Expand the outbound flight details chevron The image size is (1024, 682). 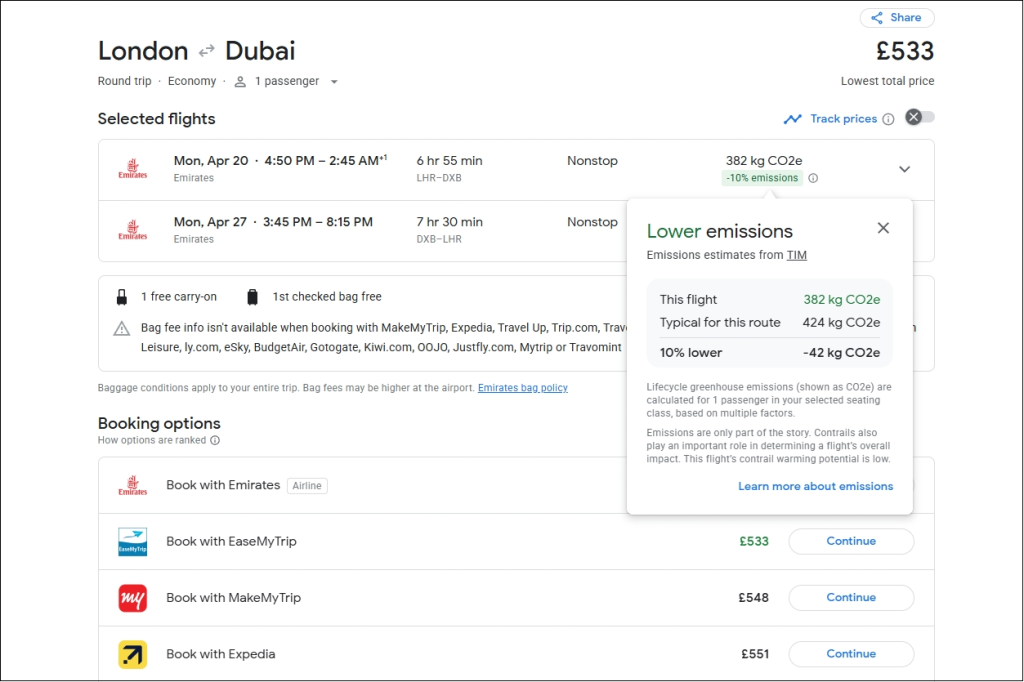click(904, 169)
